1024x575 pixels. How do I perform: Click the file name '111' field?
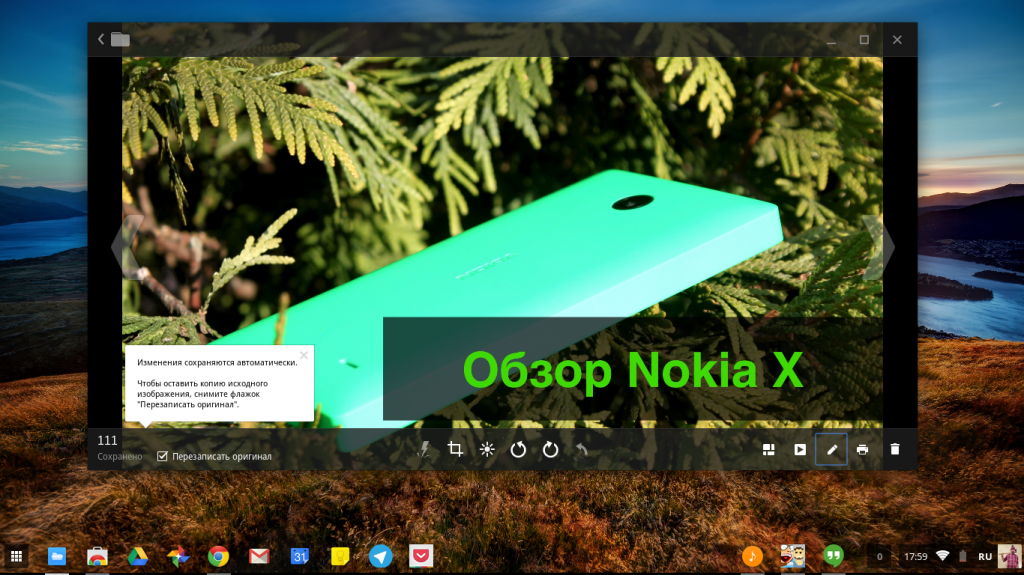108,440
